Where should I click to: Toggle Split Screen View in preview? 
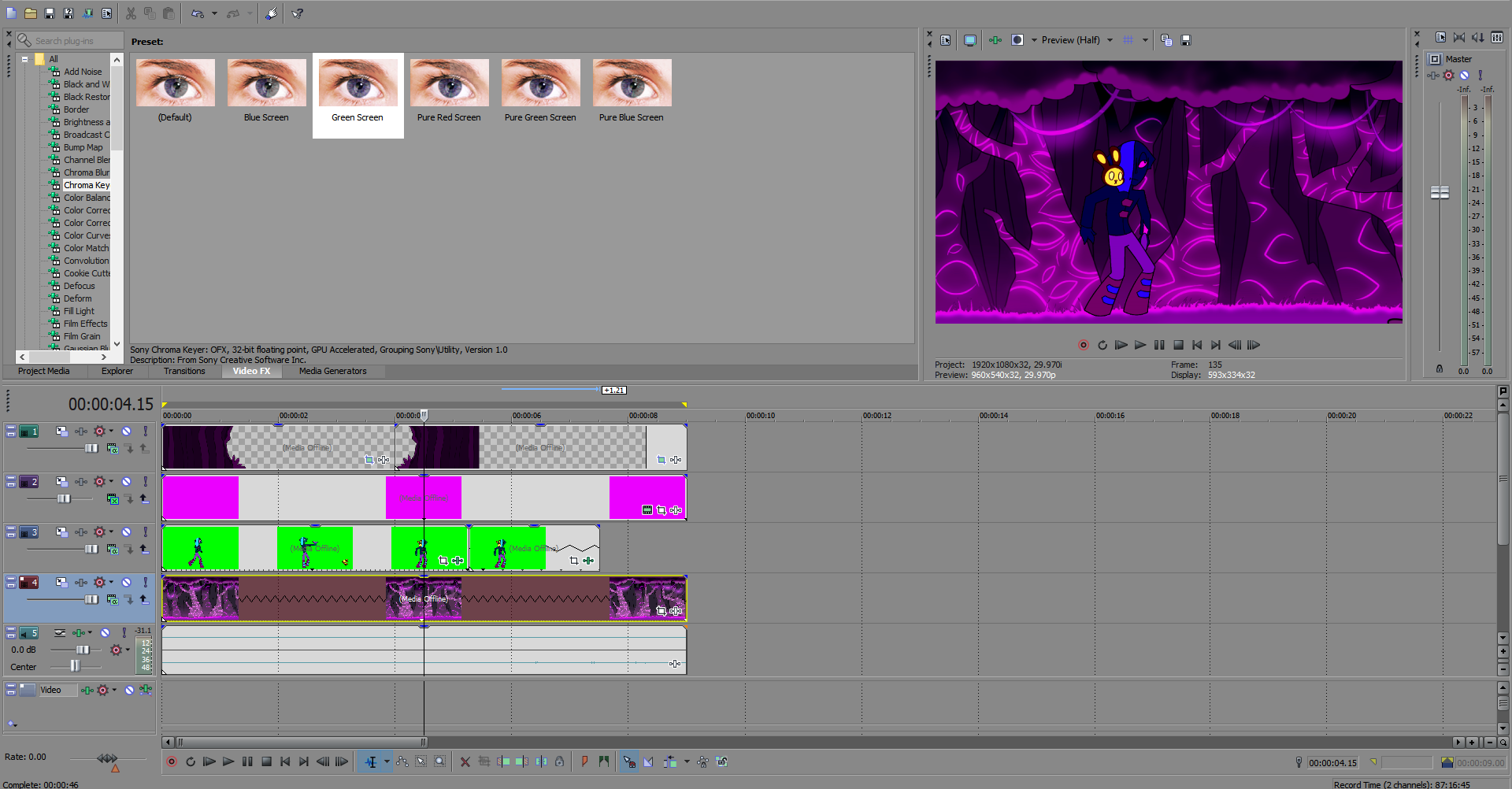coord(1017,40)
